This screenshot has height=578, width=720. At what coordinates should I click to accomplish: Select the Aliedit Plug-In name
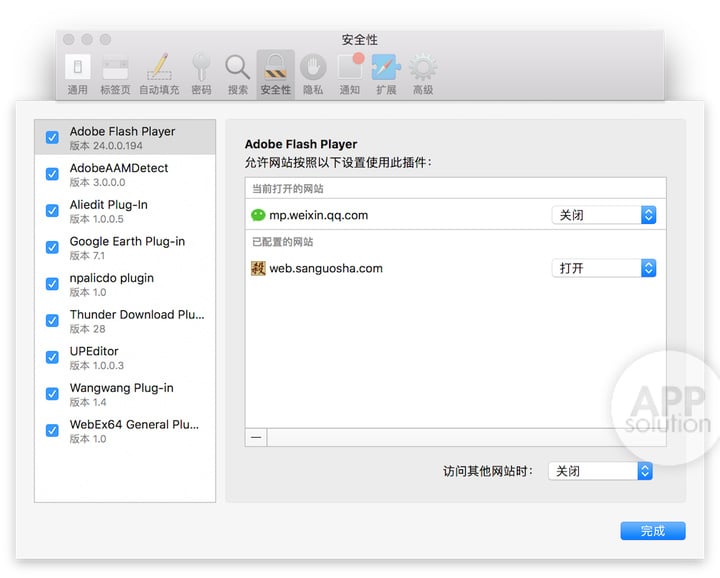tap(109, 205)
